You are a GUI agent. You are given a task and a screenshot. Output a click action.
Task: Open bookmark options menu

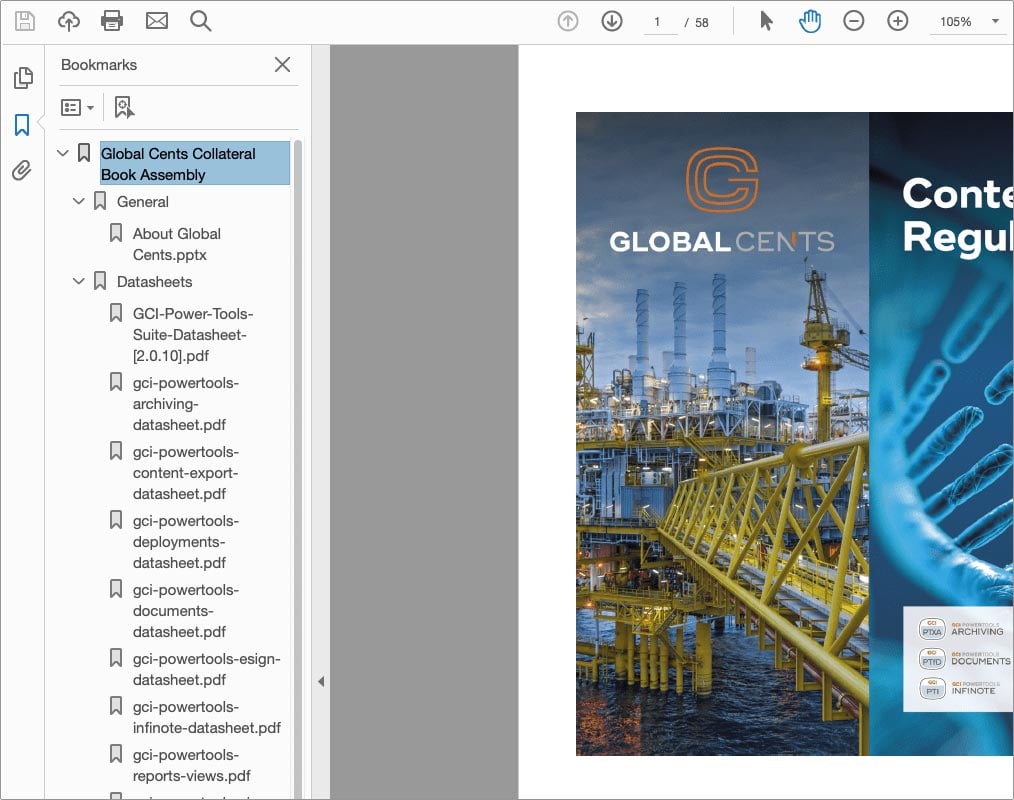pos(77,107)
